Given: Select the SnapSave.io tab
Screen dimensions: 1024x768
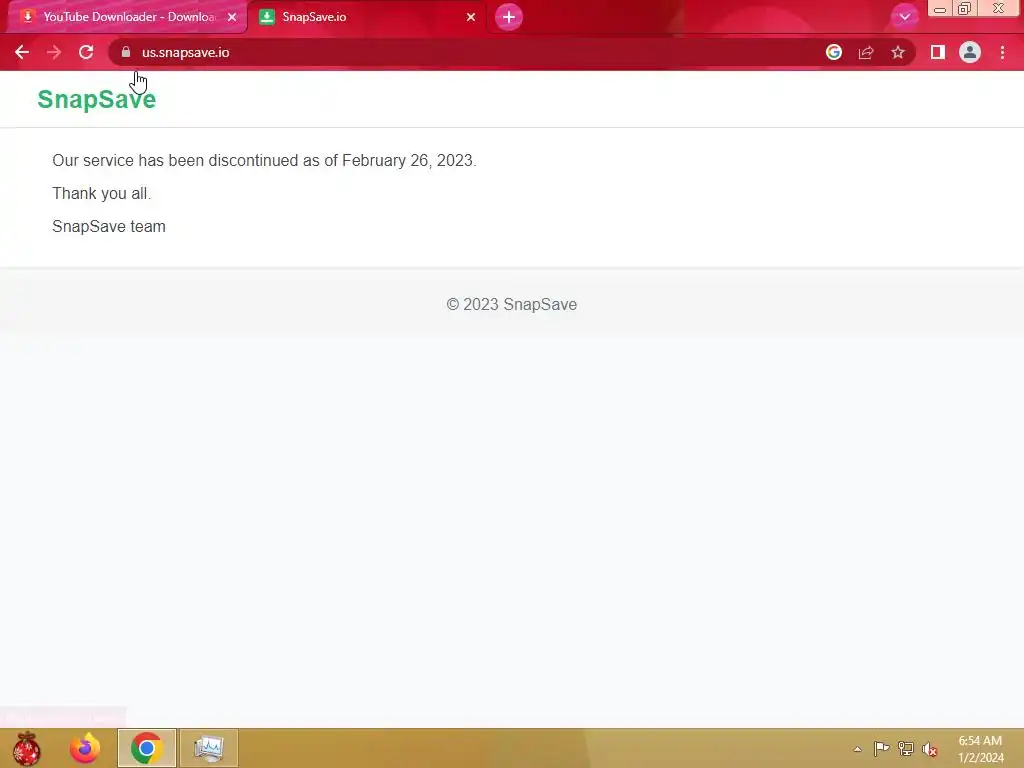Looking at the screenshot, I should click(x=366, y=17).
